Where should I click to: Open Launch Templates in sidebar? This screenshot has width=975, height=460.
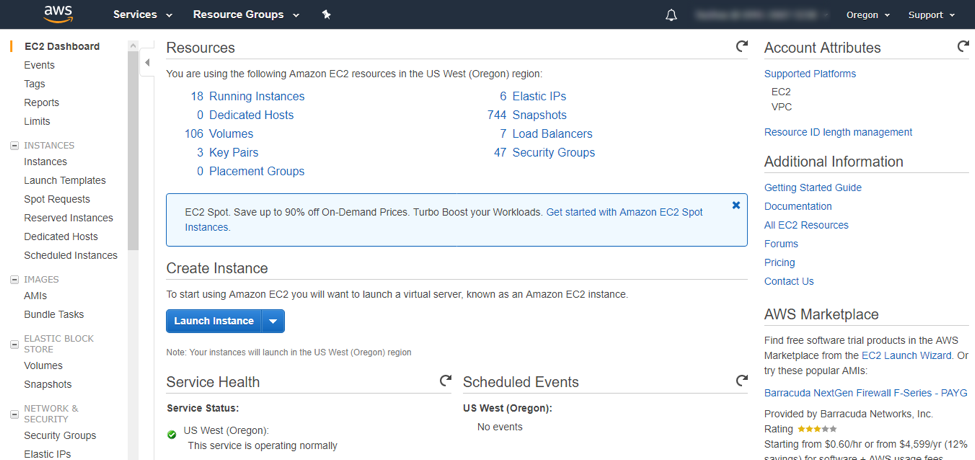(x=65, y=180)
